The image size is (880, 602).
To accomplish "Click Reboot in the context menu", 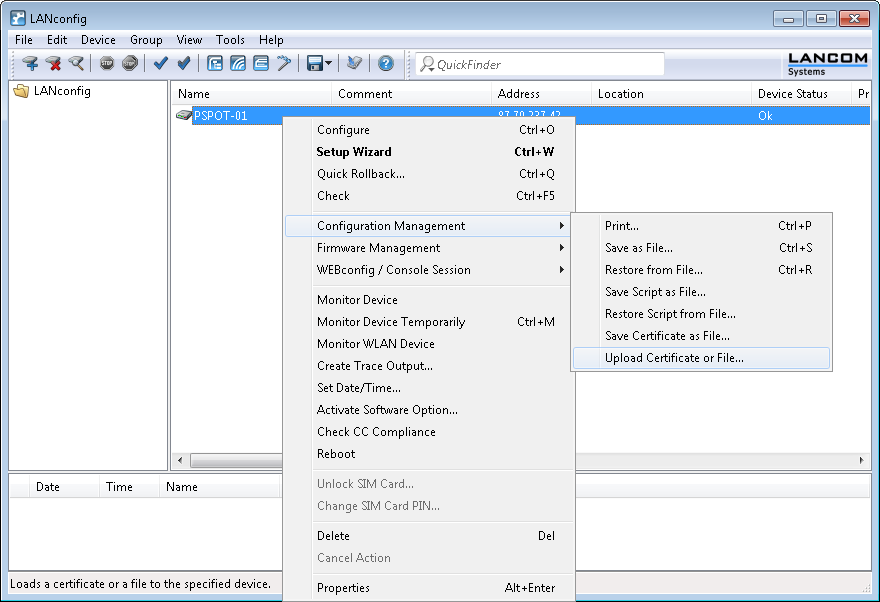I will tap(336, 454).
